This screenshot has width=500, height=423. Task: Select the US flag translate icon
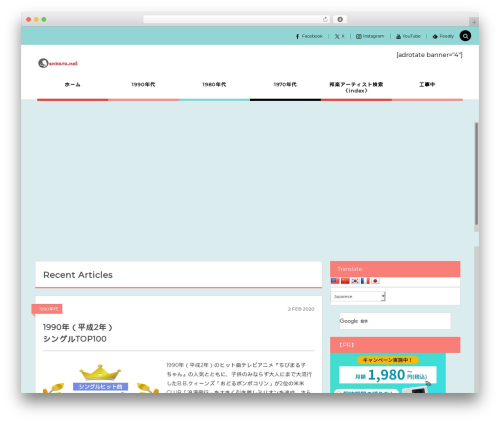[335, 281]
